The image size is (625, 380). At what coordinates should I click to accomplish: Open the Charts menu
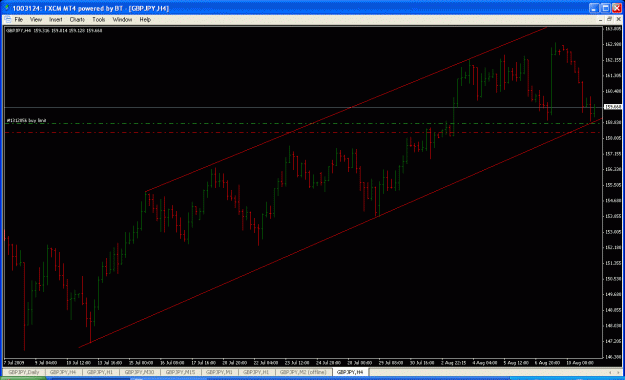coord(77,20)
